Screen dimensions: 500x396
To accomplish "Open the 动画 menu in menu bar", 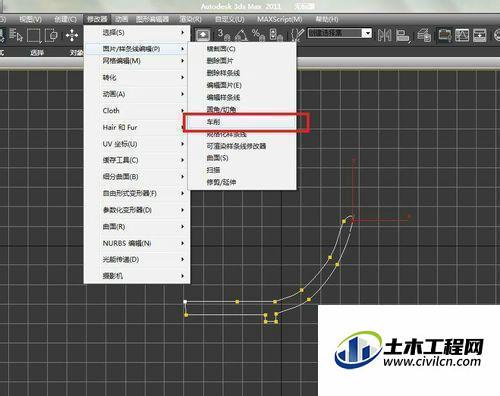I will point(122,19).
